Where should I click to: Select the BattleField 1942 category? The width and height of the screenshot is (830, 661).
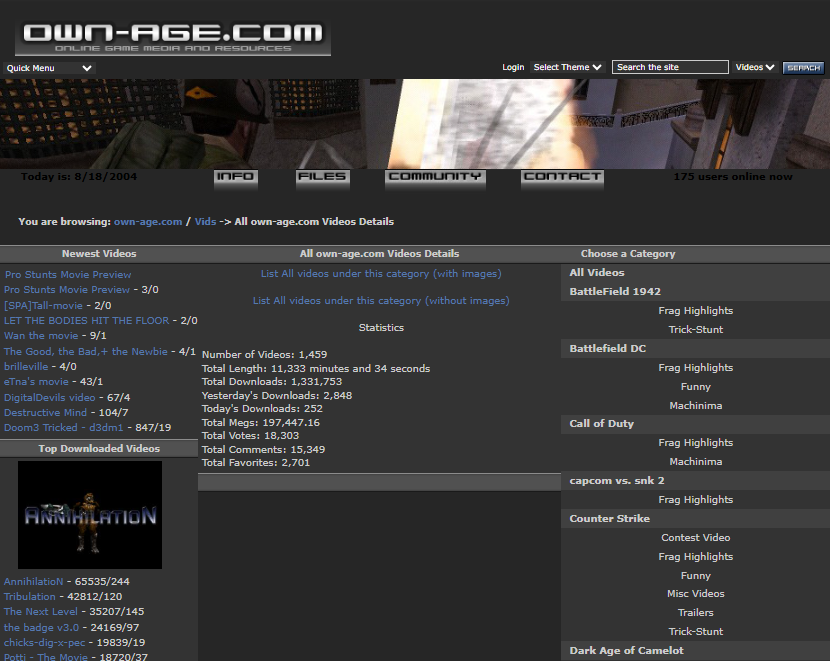click(615, 292)
